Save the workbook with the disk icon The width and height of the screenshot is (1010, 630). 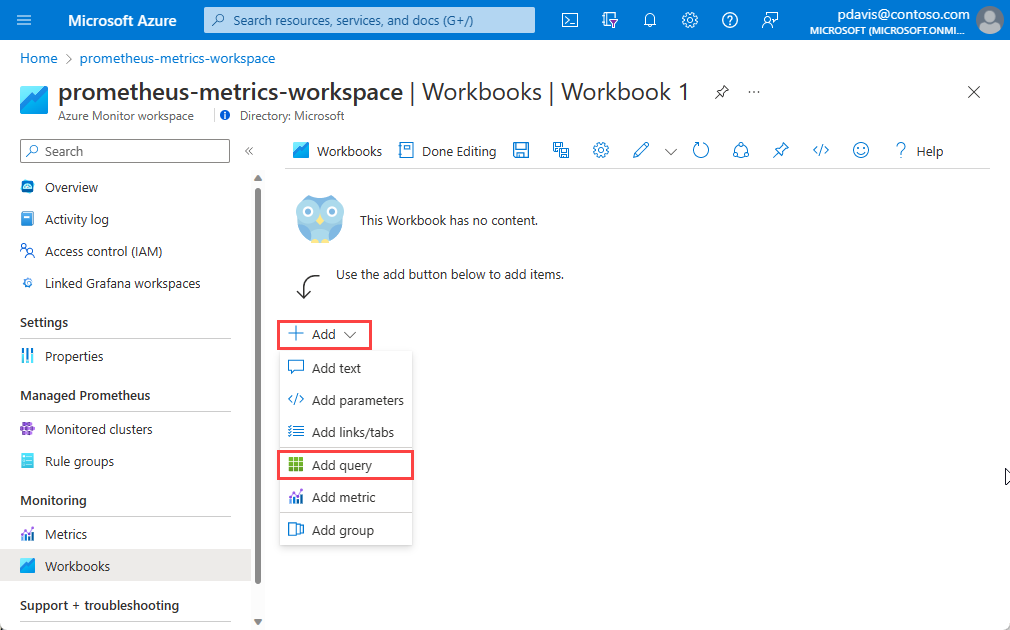point(520,151)
